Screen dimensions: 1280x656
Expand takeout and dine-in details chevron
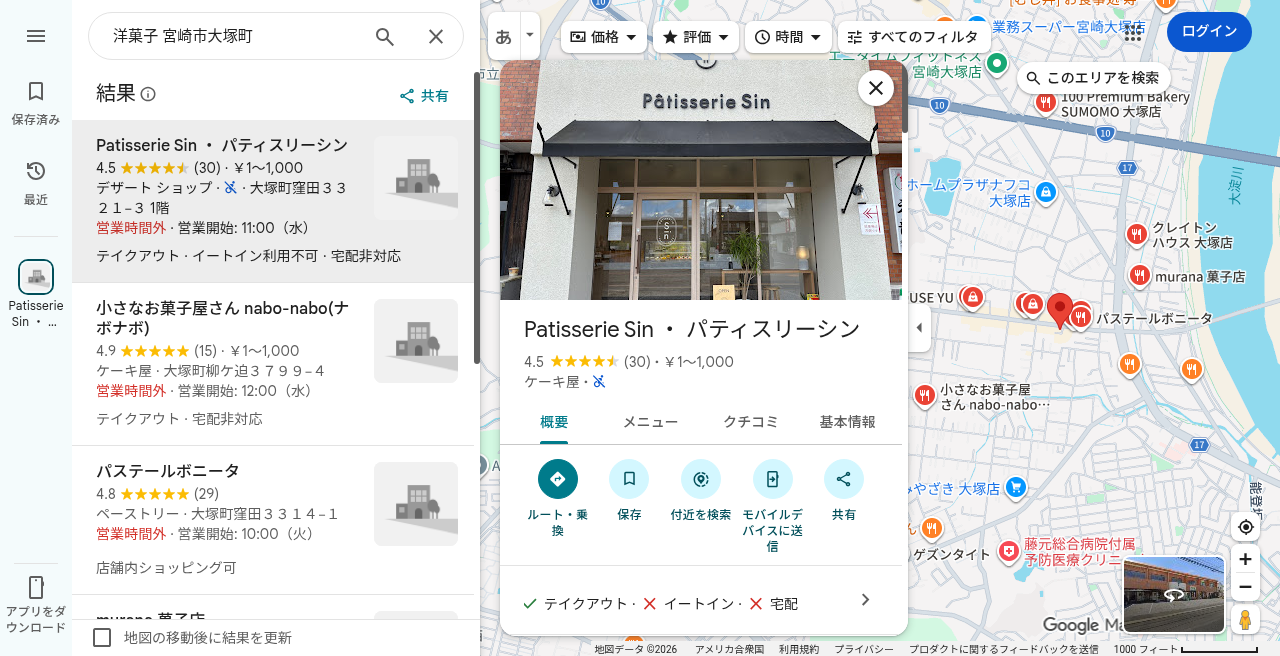866,600
